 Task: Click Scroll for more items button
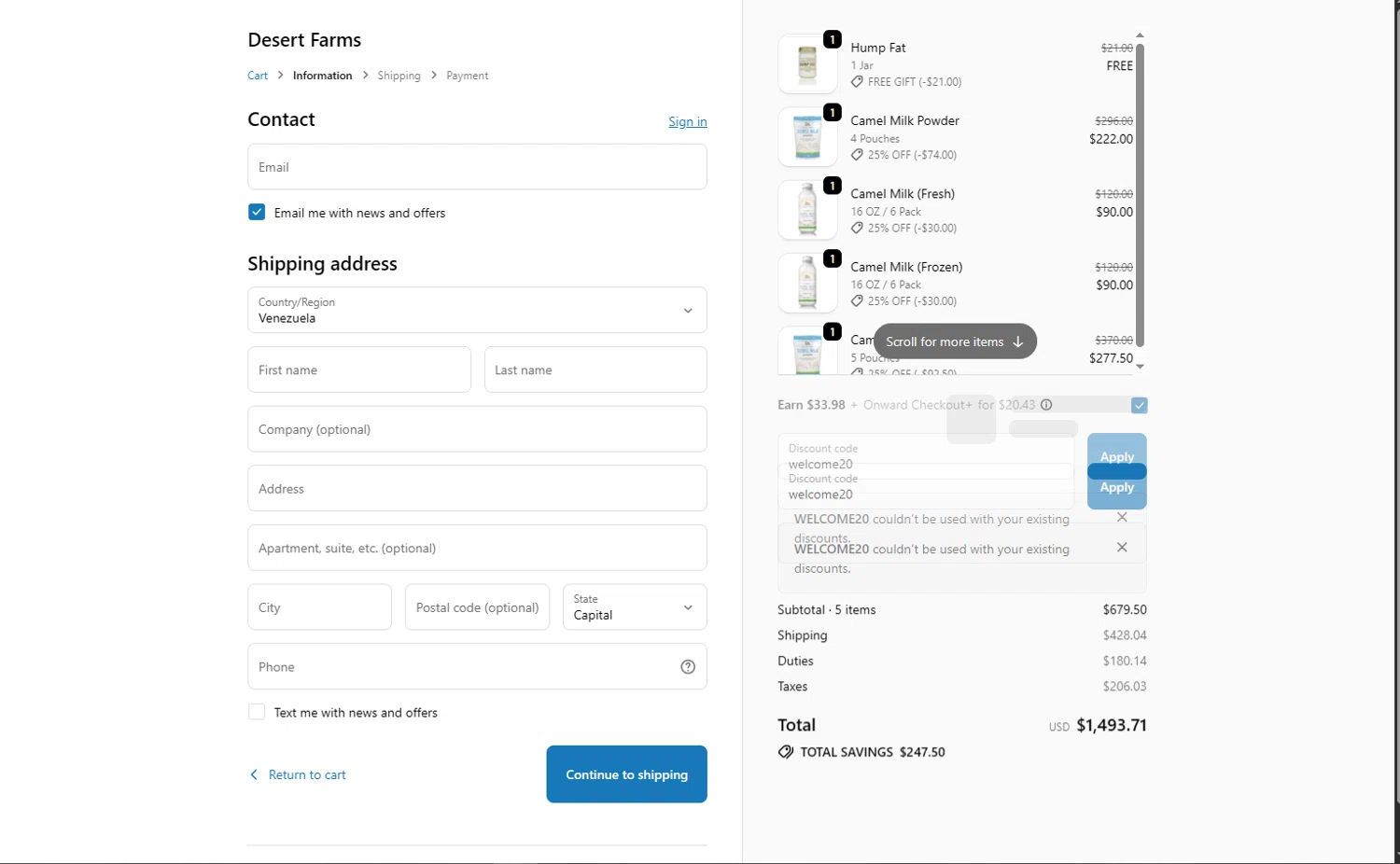click(x=955, y=341)
